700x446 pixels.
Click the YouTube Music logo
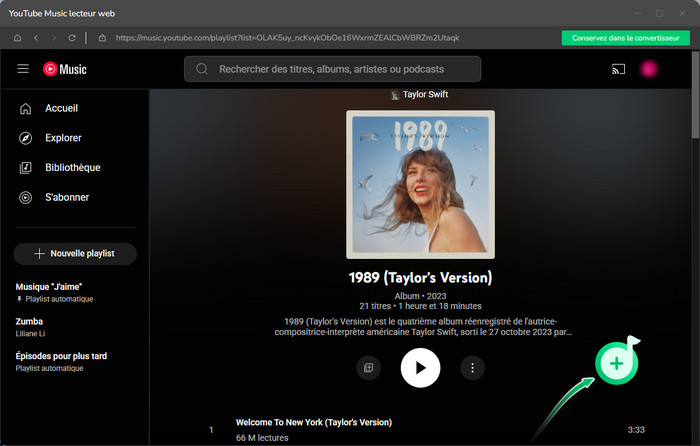coord(65,69)
